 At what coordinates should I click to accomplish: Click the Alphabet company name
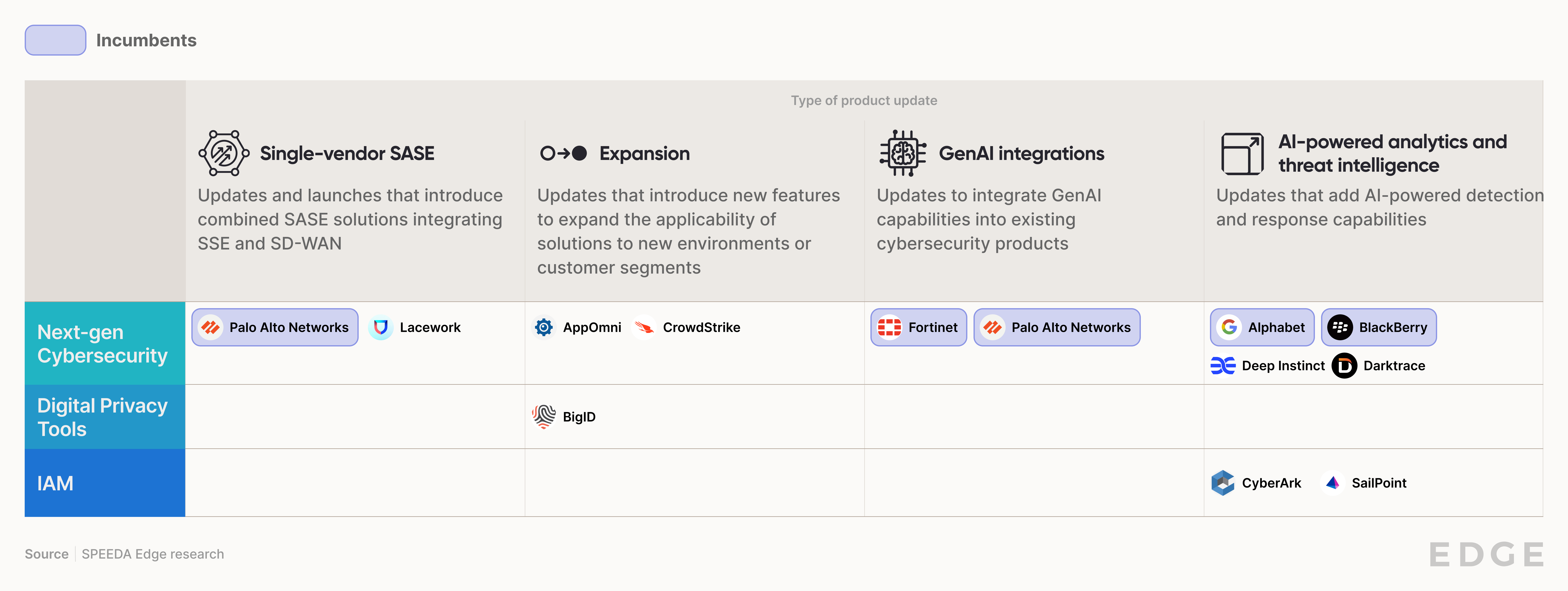1276,328
